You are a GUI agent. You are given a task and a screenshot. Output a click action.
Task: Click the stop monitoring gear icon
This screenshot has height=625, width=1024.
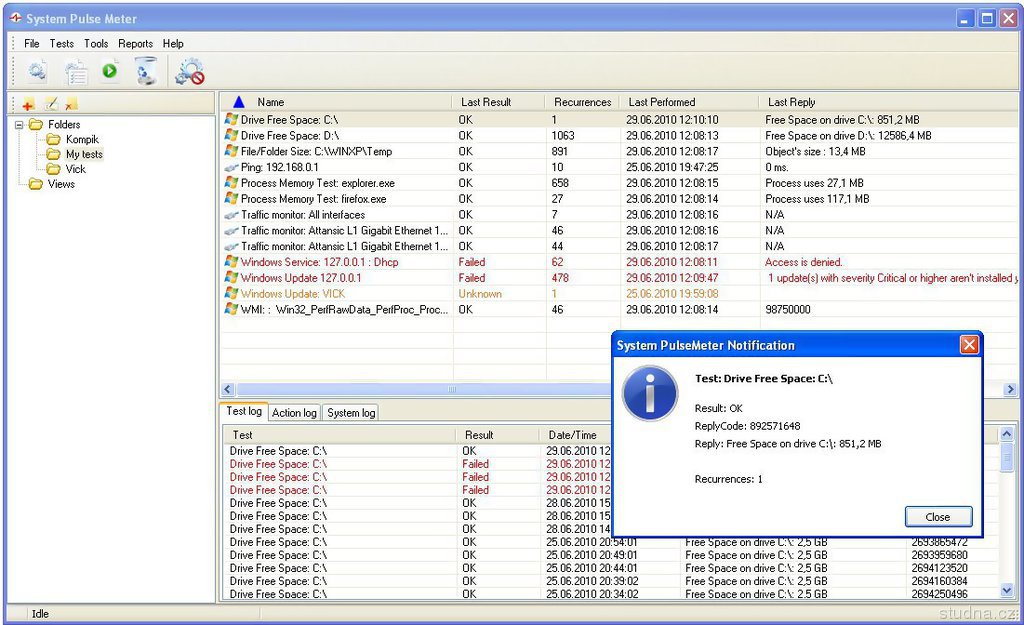click(x=189, y=71)
